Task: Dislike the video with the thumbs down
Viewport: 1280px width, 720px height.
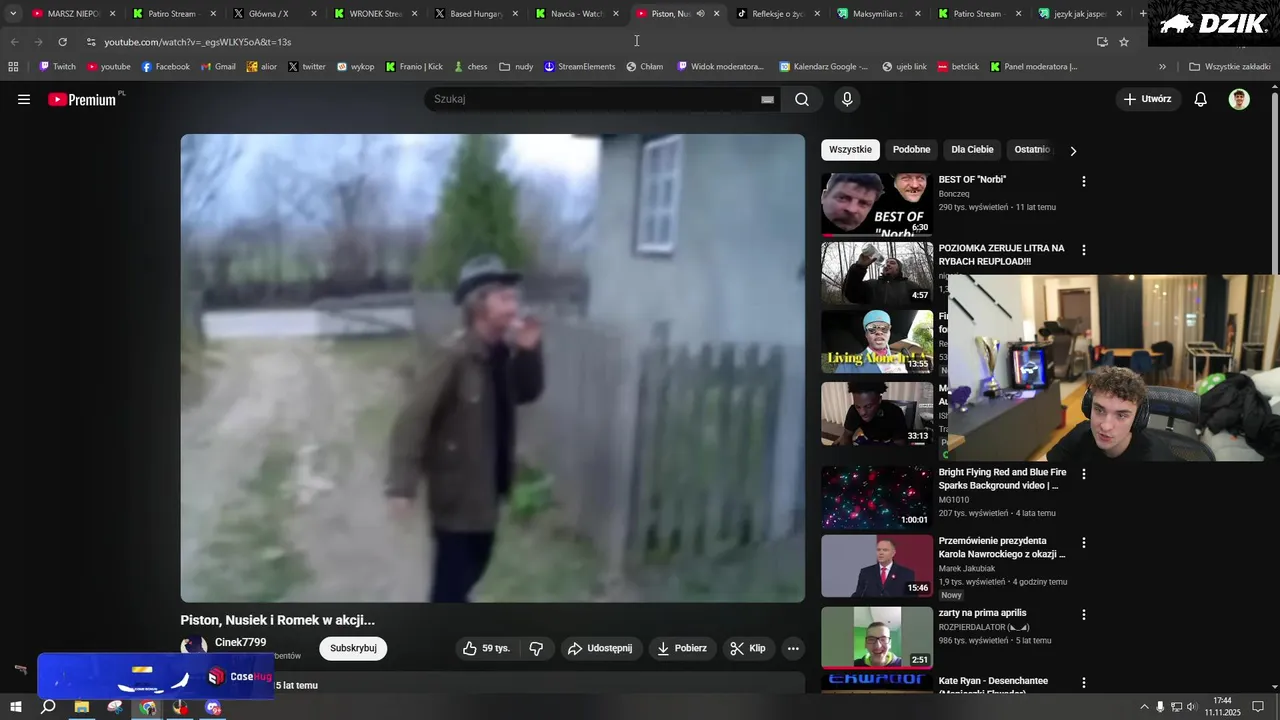Action: (536, 648)
